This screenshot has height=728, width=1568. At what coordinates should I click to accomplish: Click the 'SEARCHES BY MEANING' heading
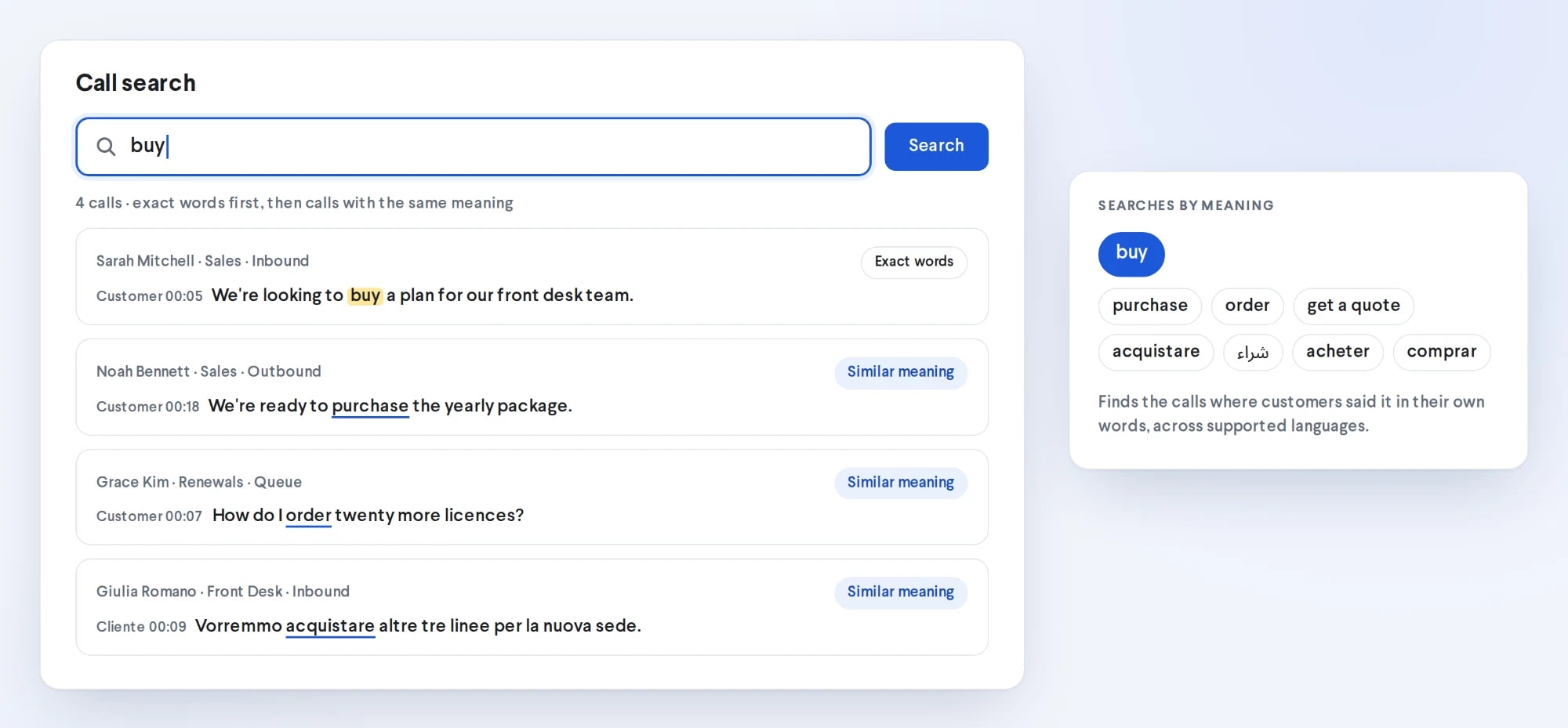tap(1185, 205)
